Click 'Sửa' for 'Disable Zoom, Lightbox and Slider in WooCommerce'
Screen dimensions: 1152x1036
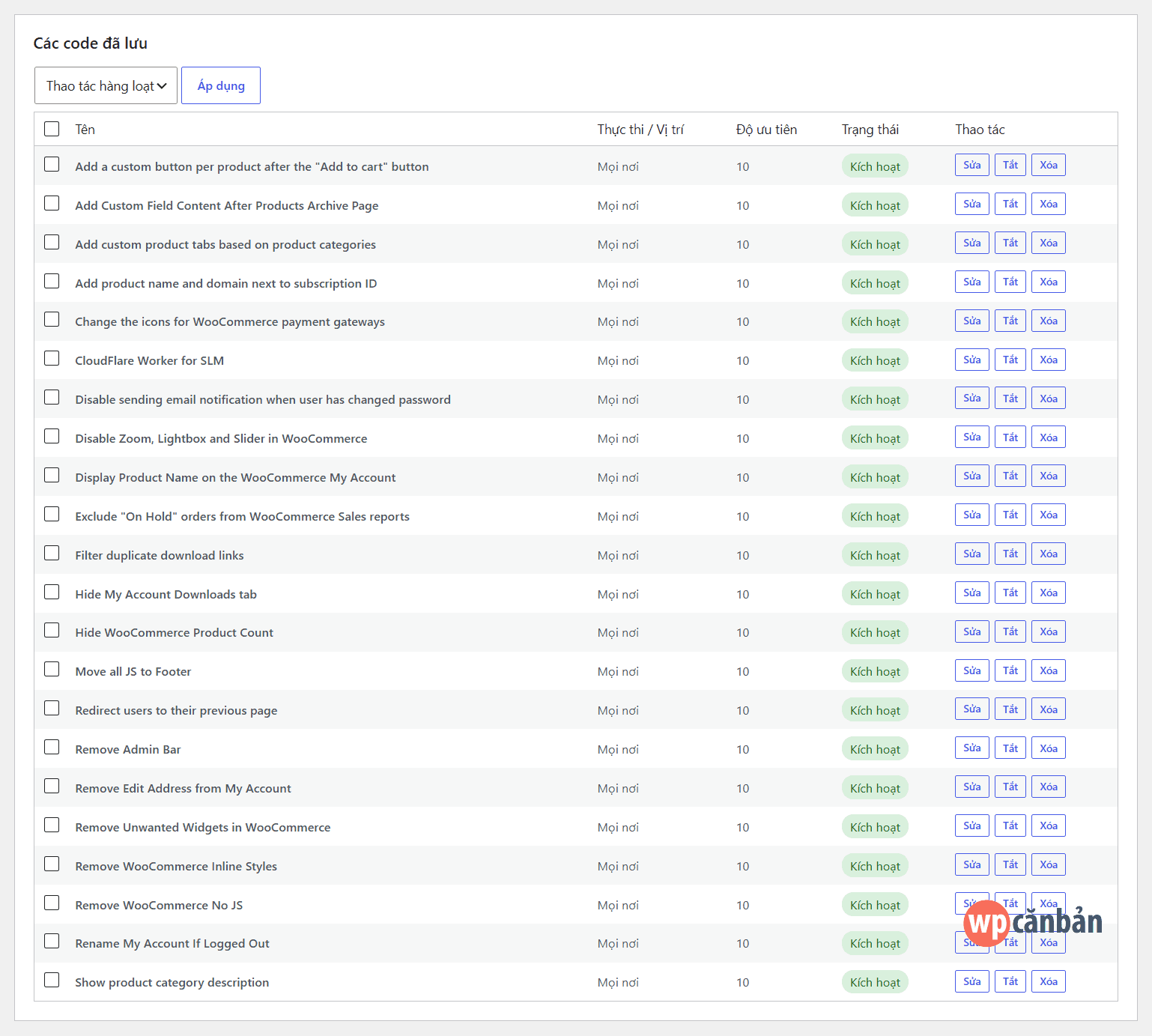[x=972, y=437]
